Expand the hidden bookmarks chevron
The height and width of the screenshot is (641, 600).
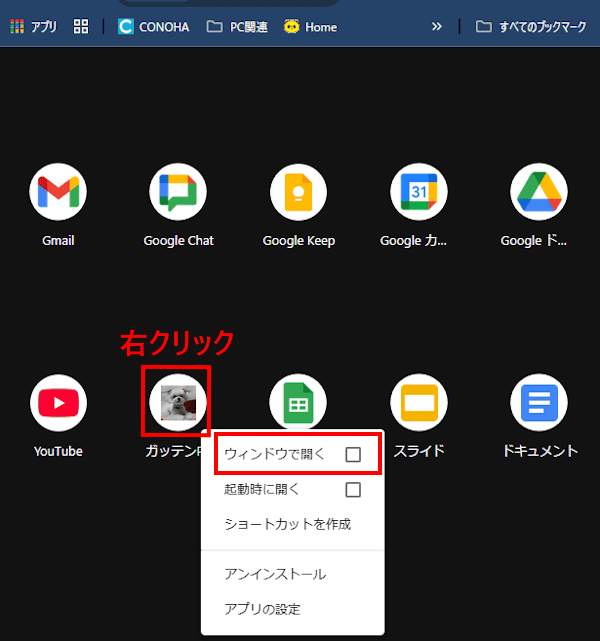pyautogui.click(x=437, y=27)
